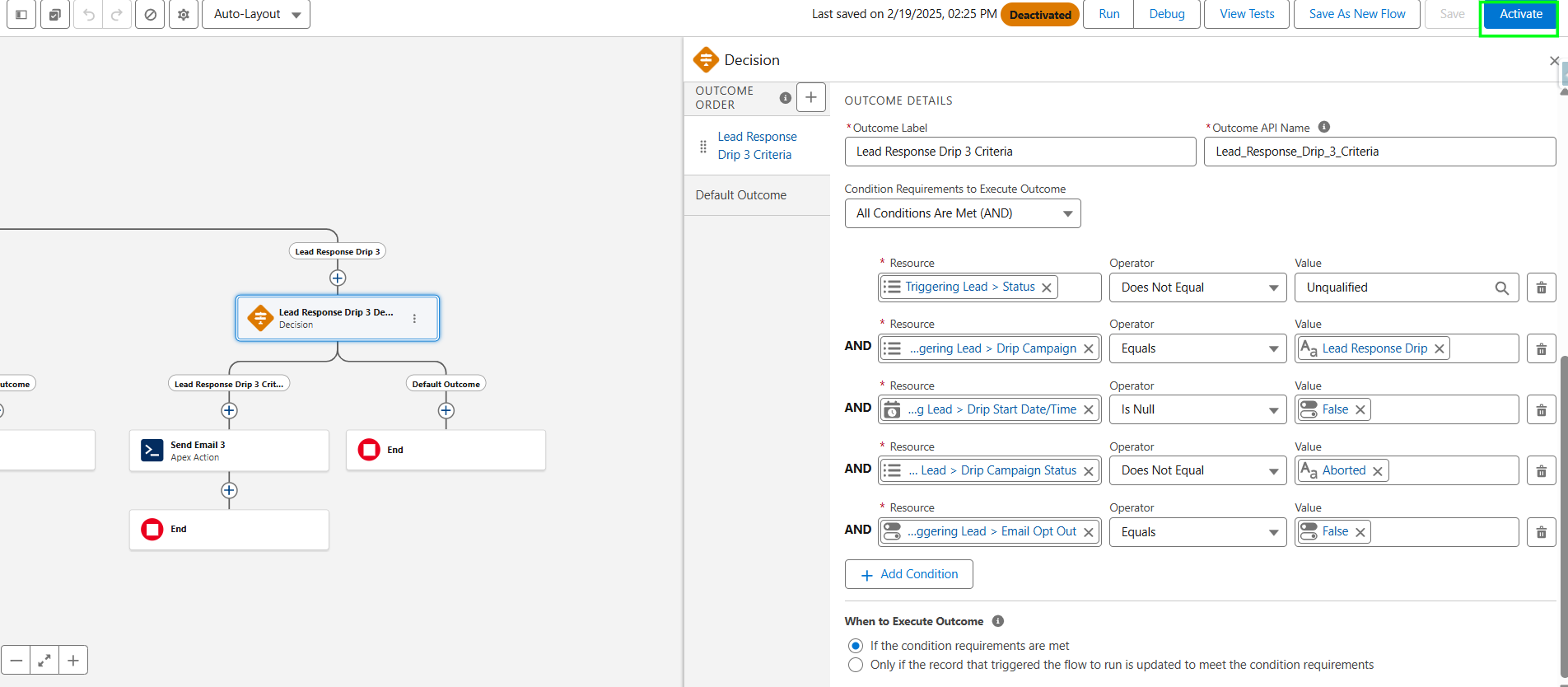Zoom out of the flow canvas
1568x687 pixels.
tap(16, 660)
